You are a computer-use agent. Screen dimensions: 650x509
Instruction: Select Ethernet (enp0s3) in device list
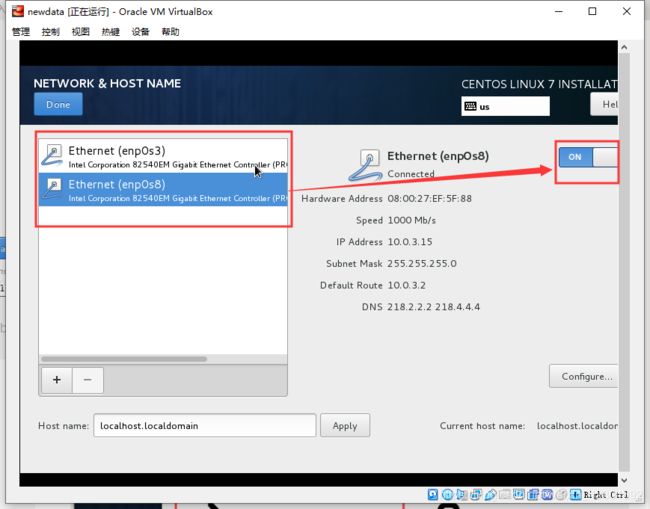click(x=163, y=156)
